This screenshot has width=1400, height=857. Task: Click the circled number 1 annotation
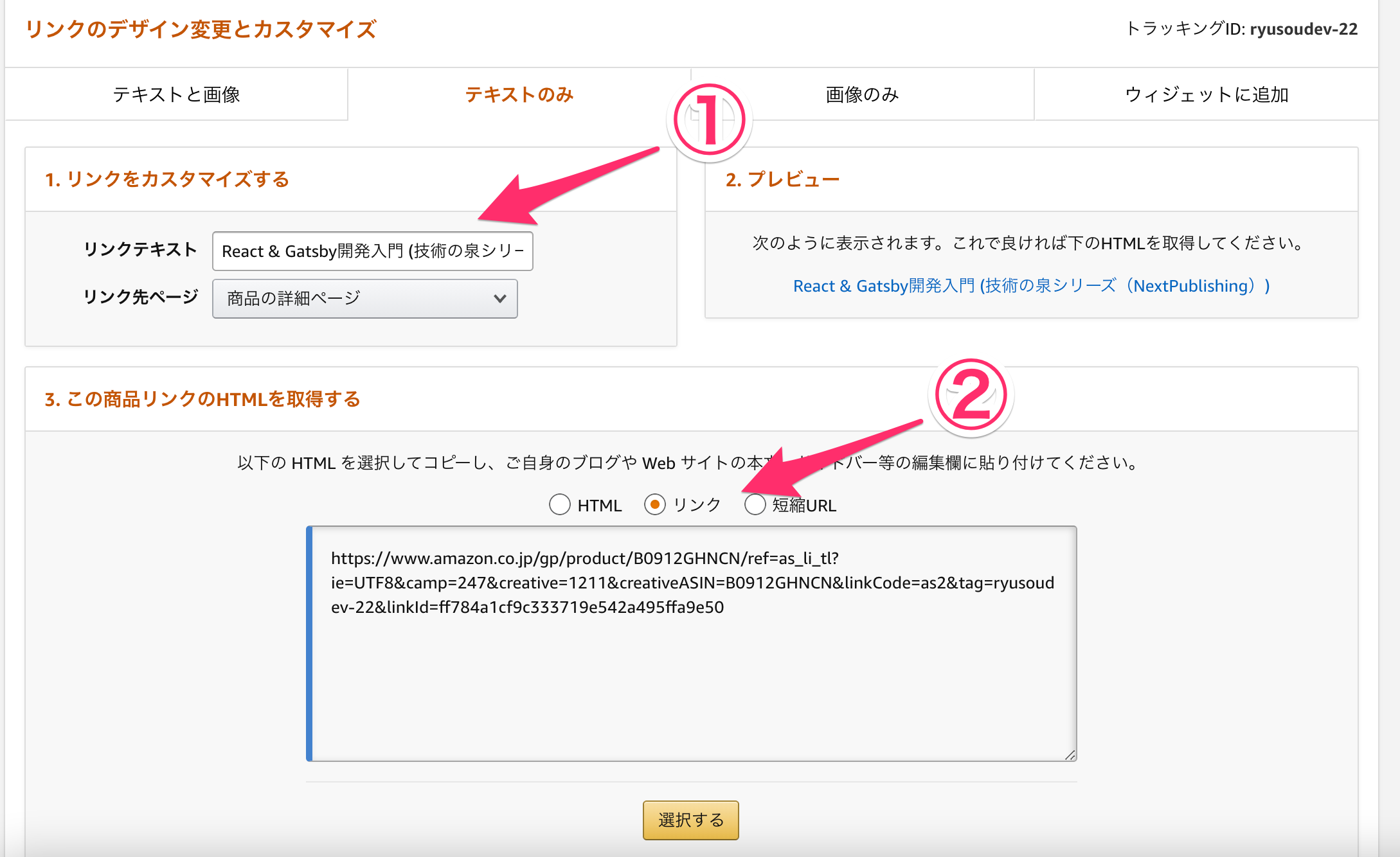(x=709, y=120)
